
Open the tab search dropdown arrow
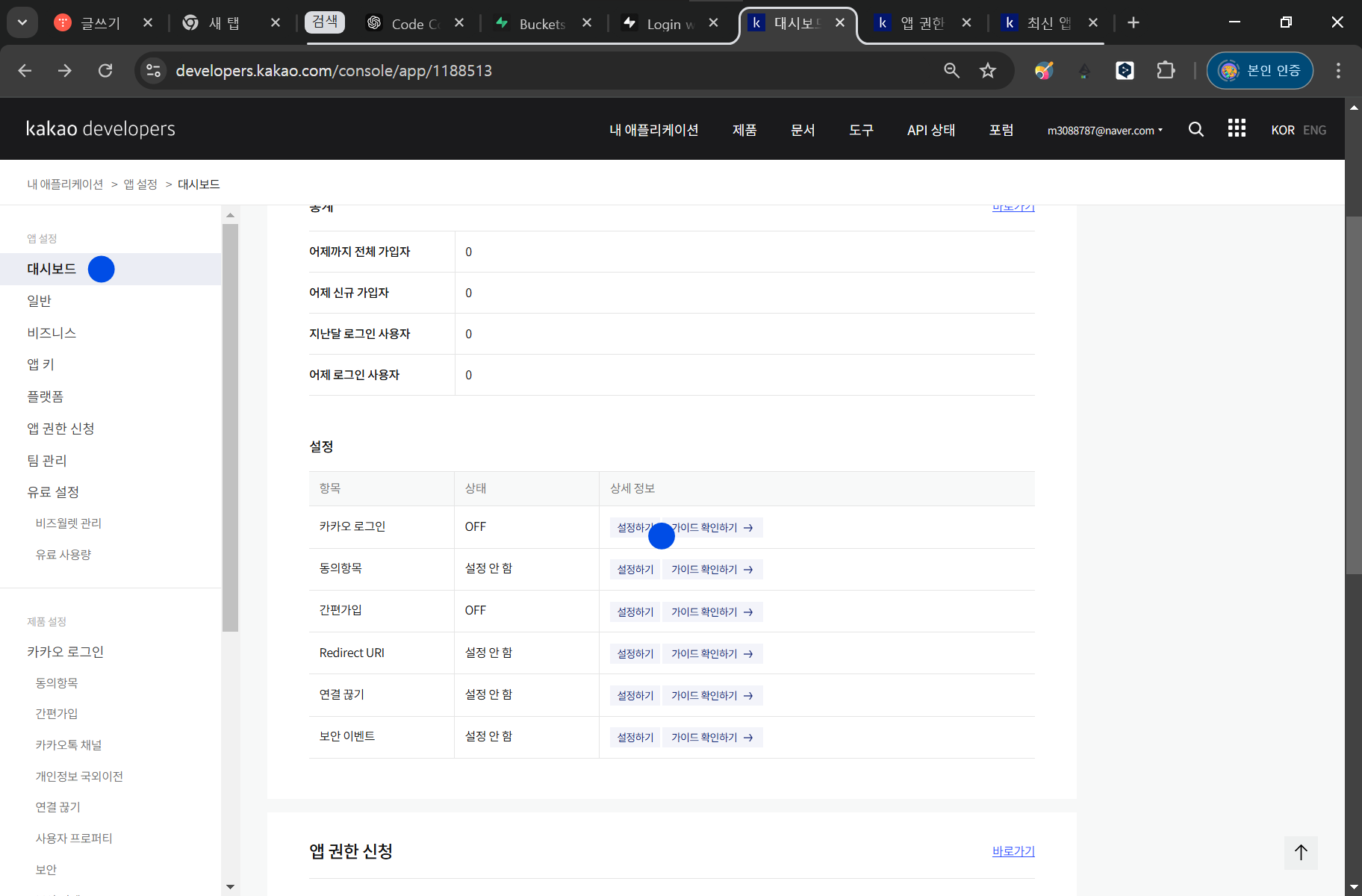[22, 22]
